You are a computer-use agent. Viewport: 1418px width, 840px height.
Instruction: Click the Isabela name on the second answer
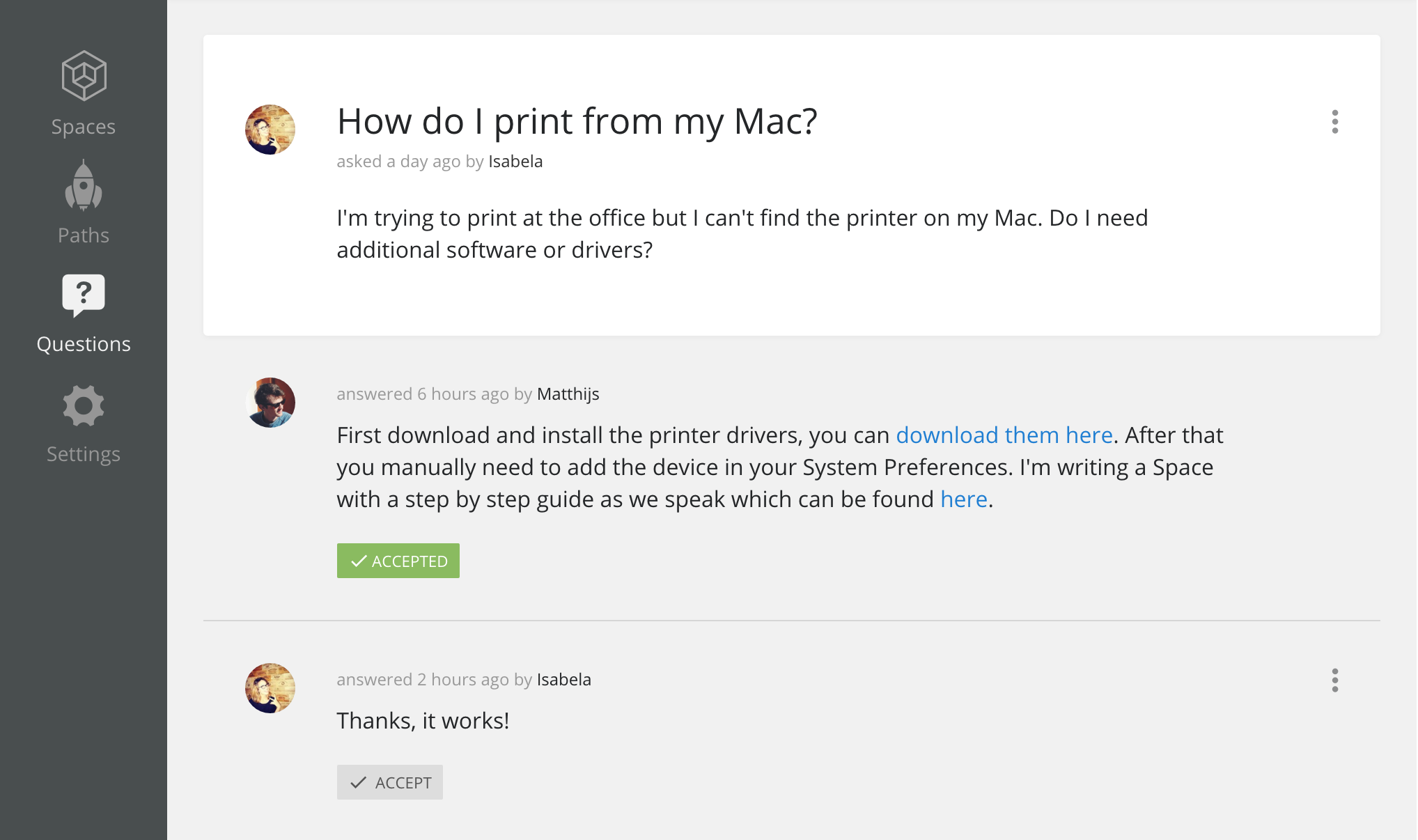pyautogui.click(x=563, y=680)
